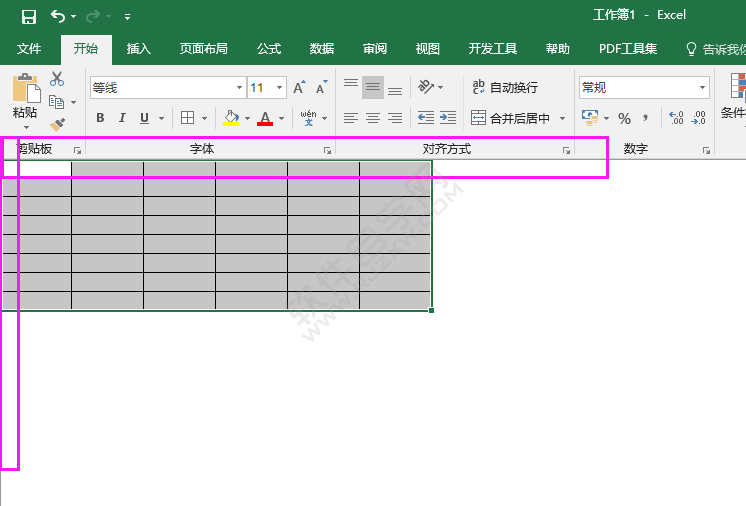
Task: Align text left
Action: 351,118
